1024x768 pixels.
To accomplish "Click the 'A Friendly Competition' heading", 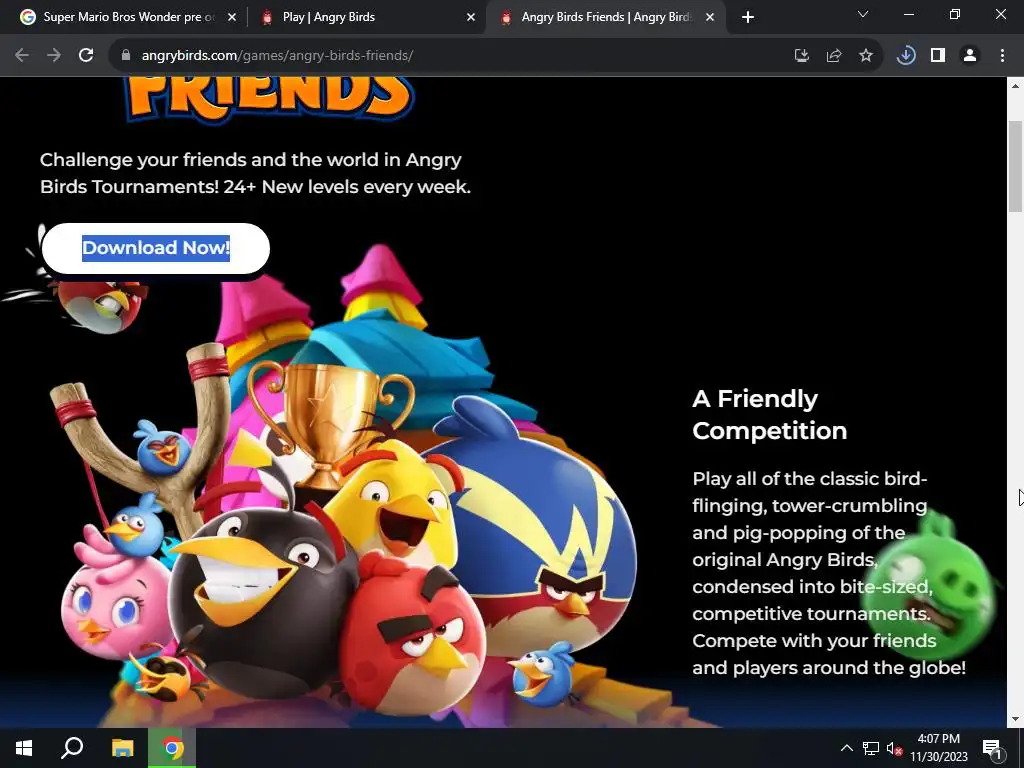I will point(769,415).
